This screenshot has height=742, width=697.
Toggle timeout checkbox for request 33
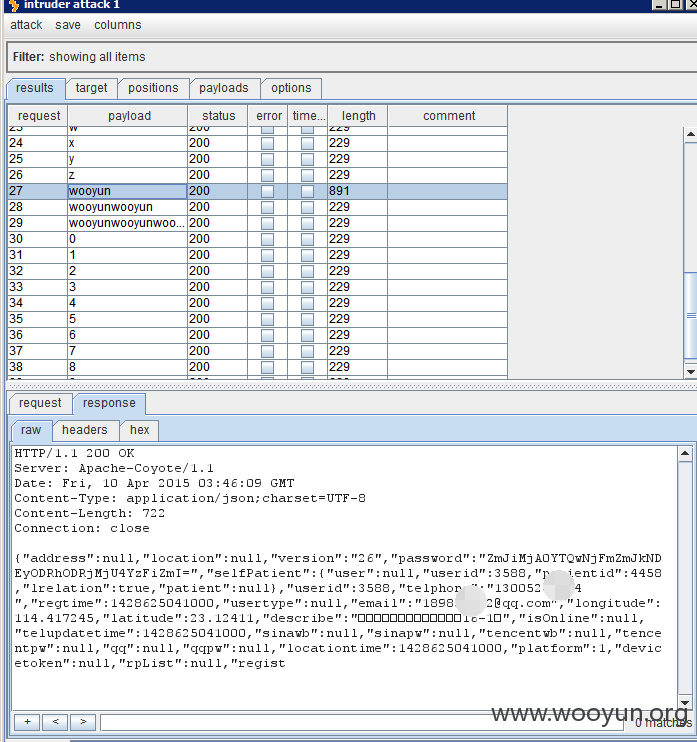(x=308, y=287)
